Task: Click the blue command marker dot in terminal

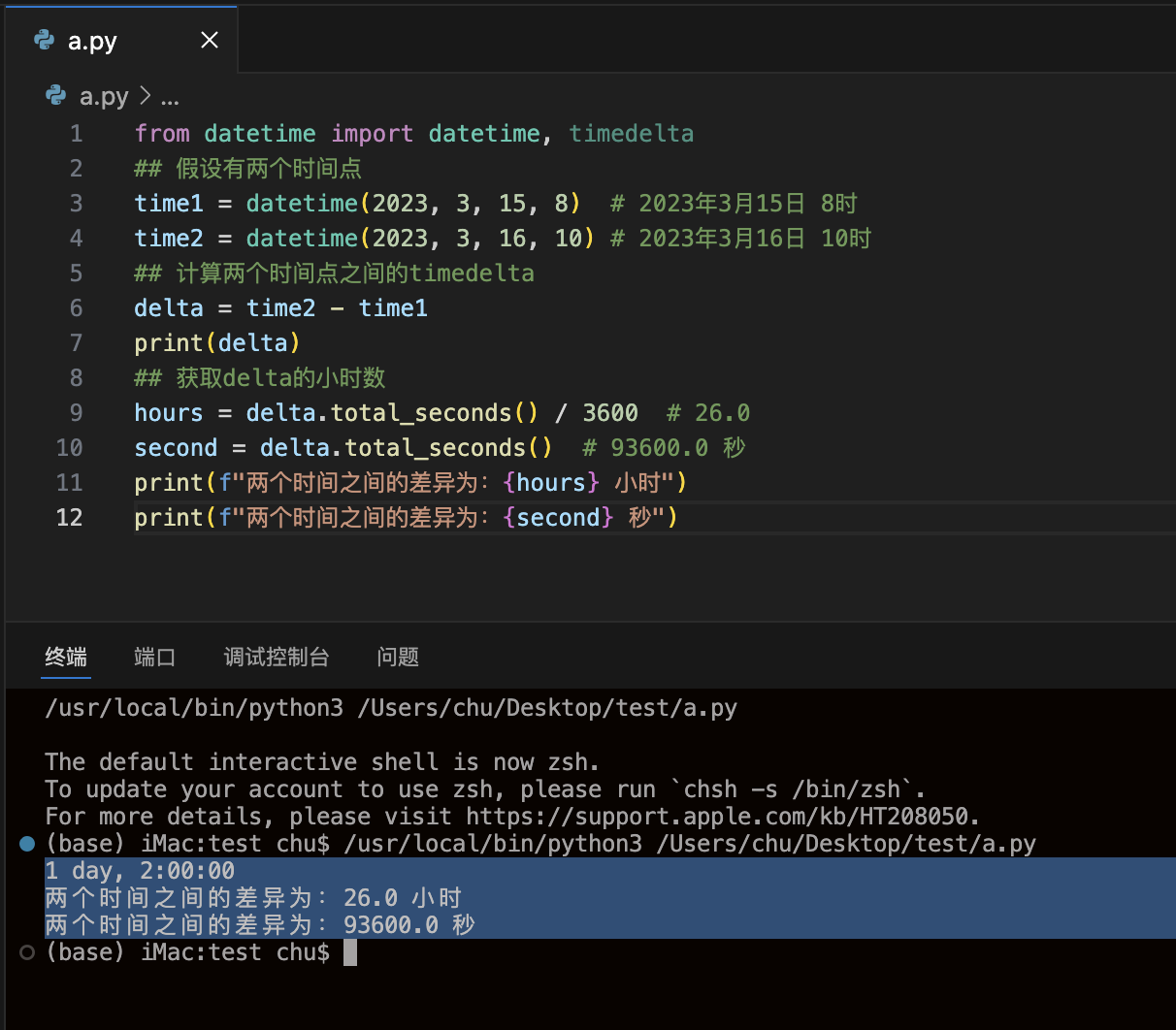Action: (x=27, y=844)
